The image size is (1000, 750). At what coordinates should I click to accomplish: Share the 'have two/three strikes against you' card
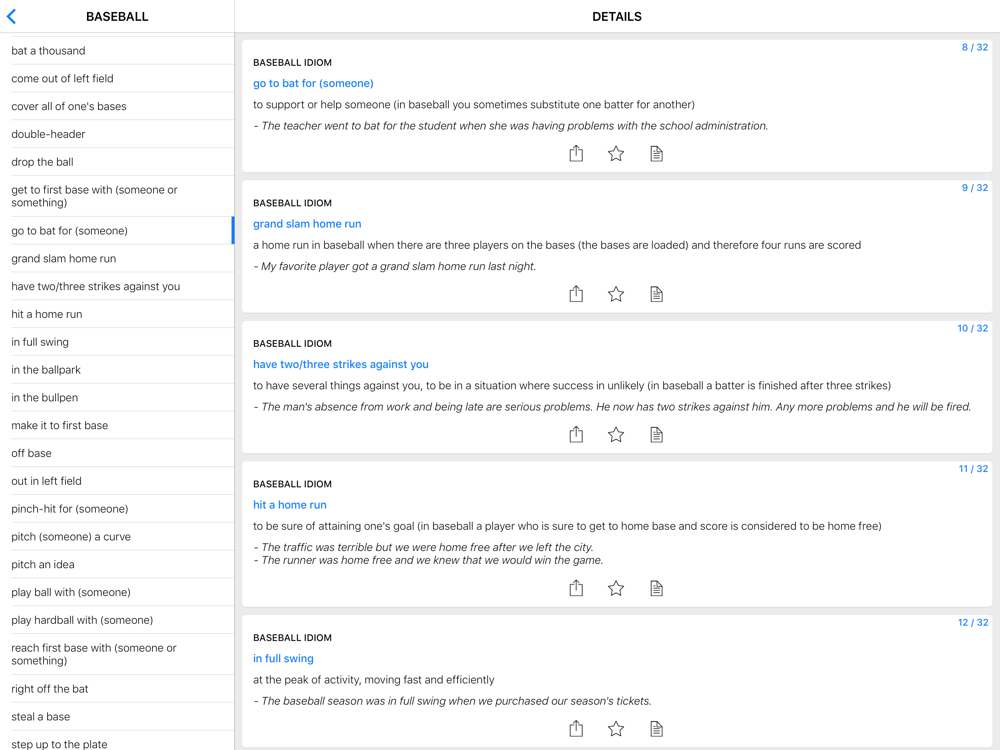(x=576, y=434)
